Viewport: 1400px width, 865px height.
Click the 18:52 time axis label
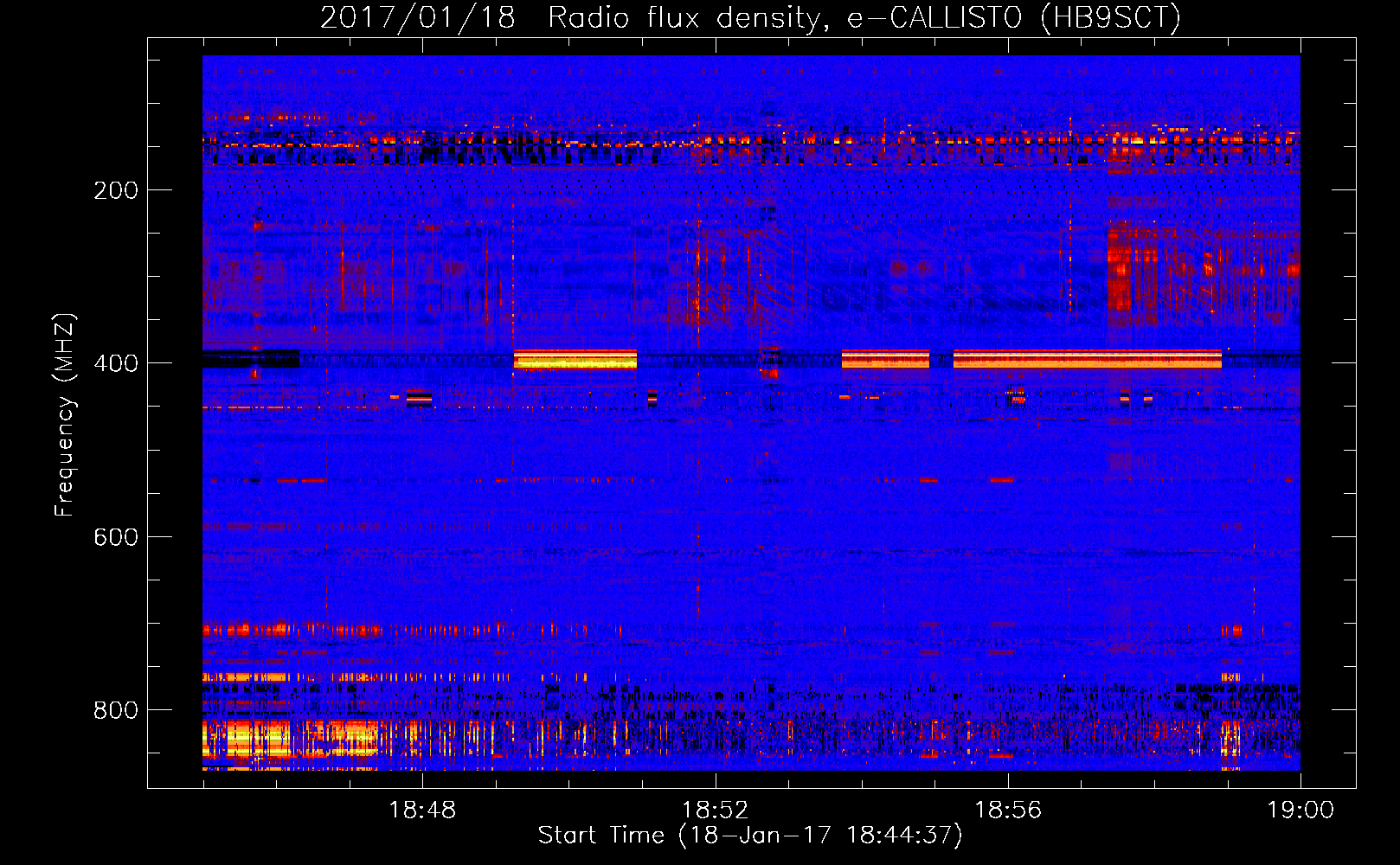715,811
